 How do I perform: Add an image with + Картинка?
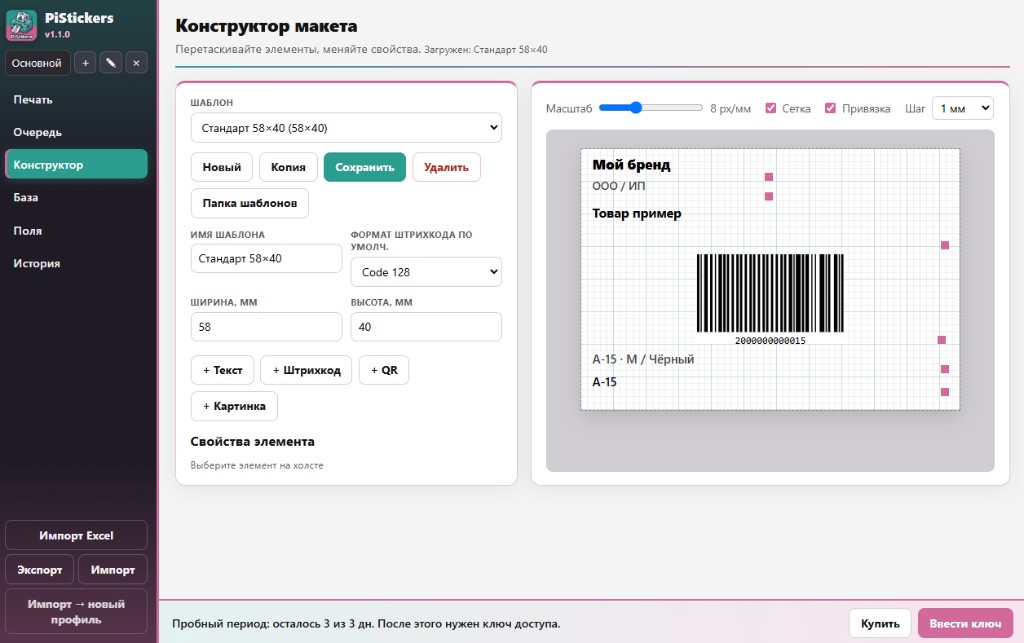click(x=234, y=406)
